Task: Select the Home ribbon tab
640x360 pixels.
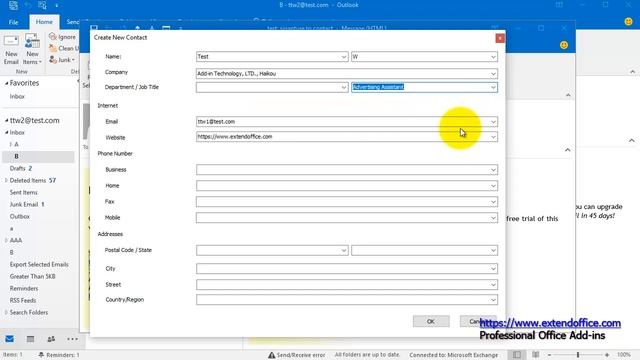Action: pyautogui.click(x=44, y=22)
